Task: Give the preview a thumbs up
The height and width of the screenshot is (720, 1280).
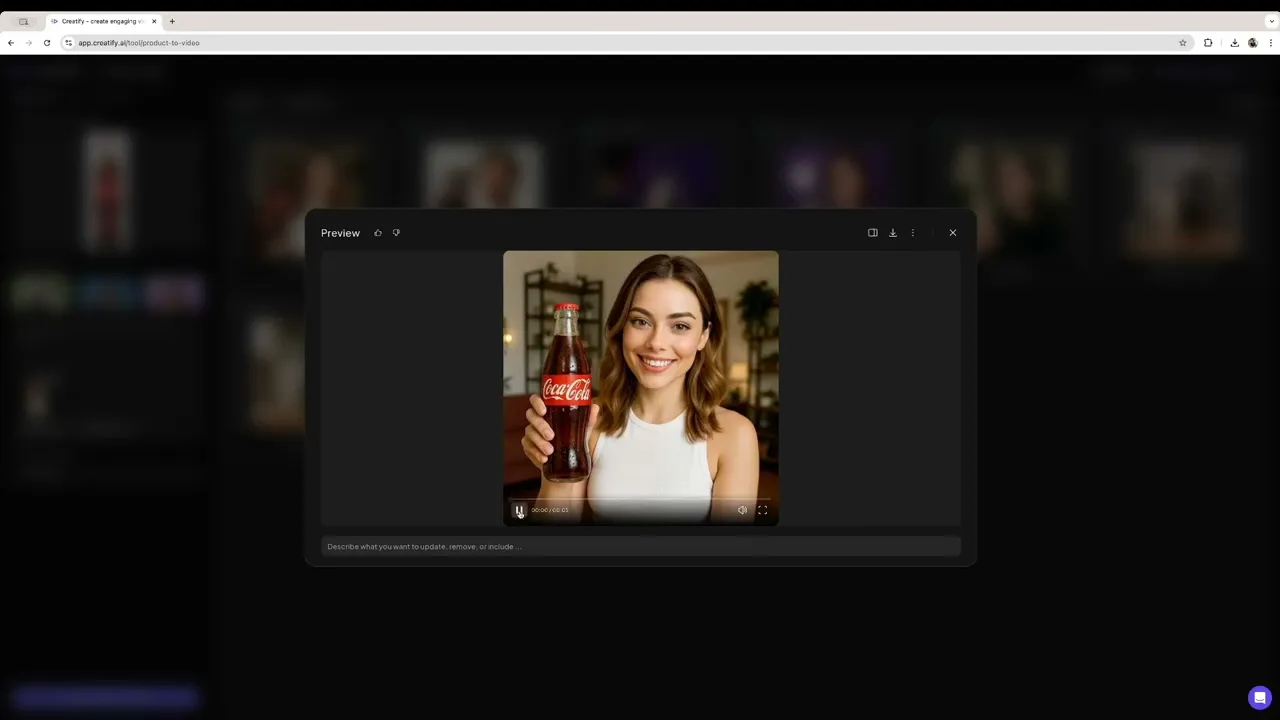Action: click(x=378, y=233)
